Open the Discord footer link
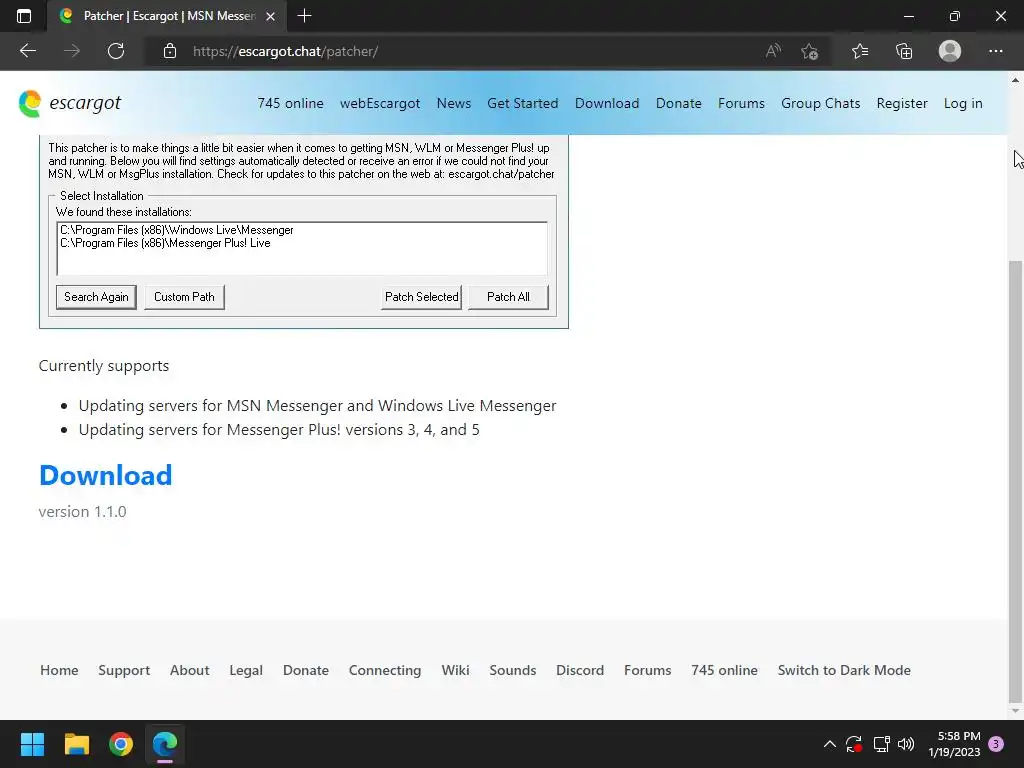This screenshot has height=768, width=1024. pos(580,670)
